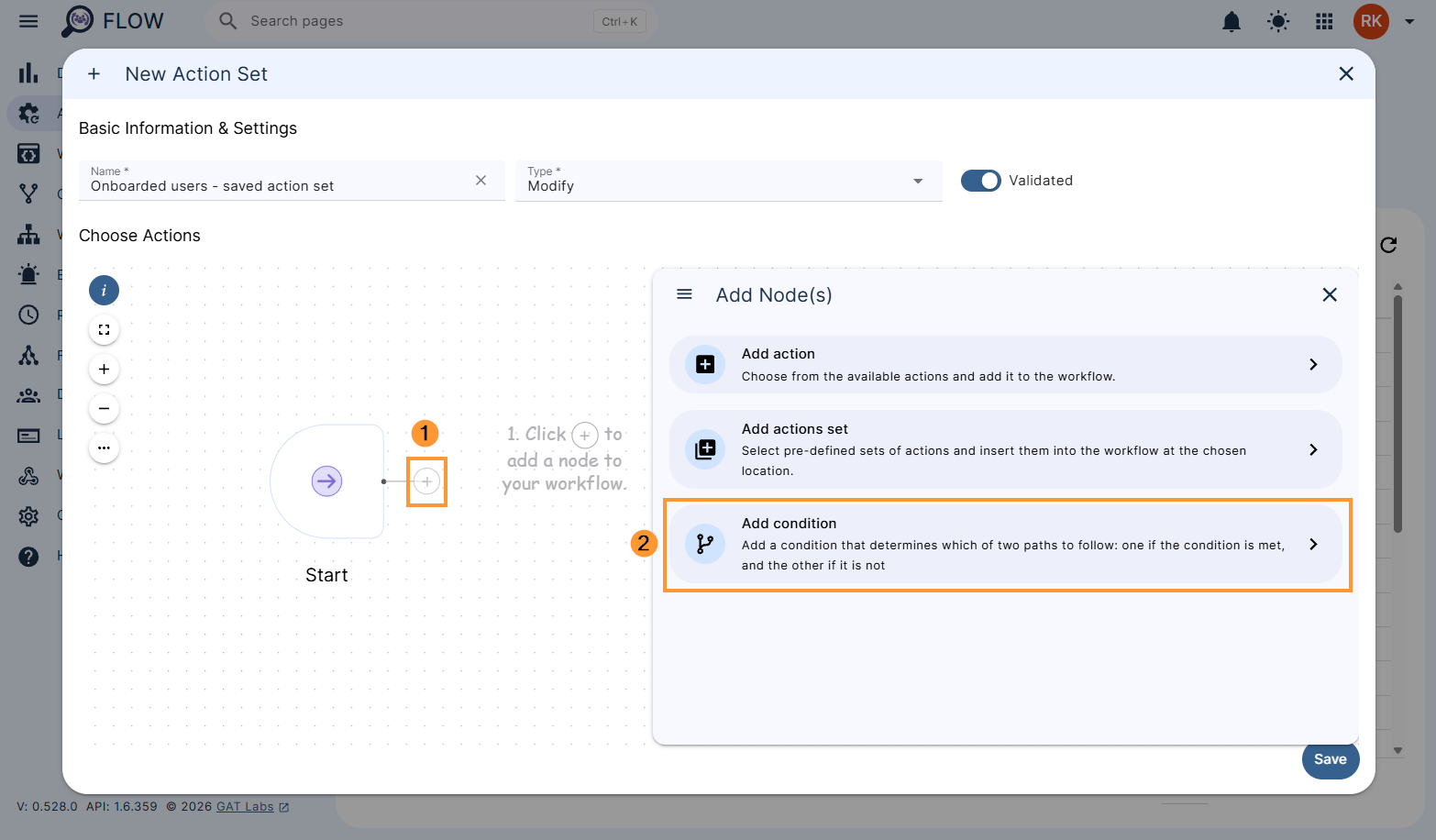
Task: Click the Save button
Action: pos(1331,759)
